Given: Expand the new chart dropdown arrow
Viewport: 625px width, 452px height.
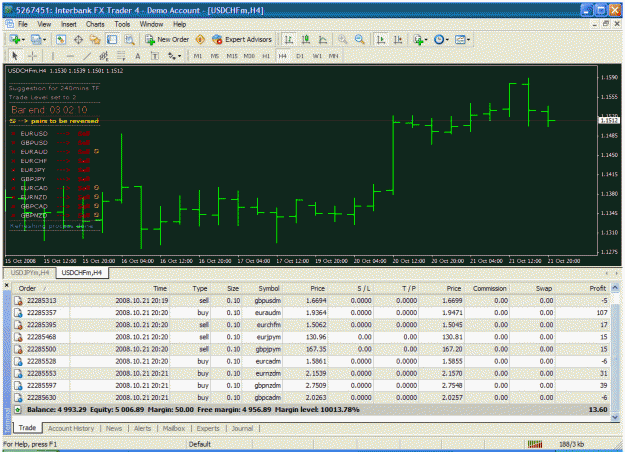Looking at the screenshot, I should pyautogui.click(x=24, y=39).
